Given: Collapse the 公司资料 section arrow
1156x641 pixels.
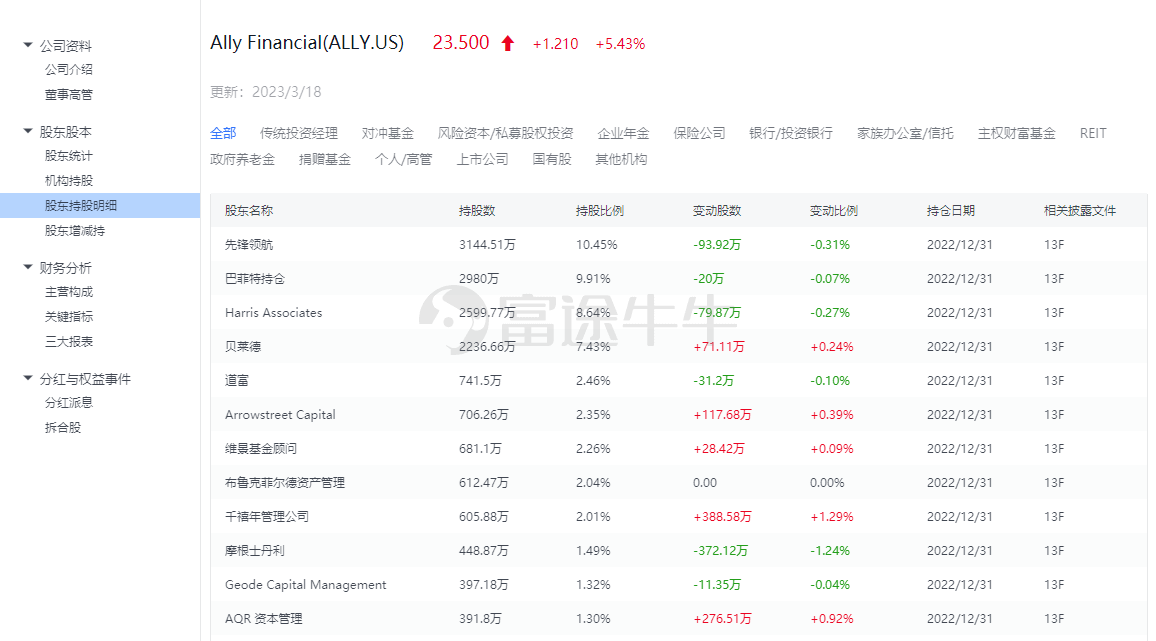Looking at the screenshot, I should click(28, 46).
